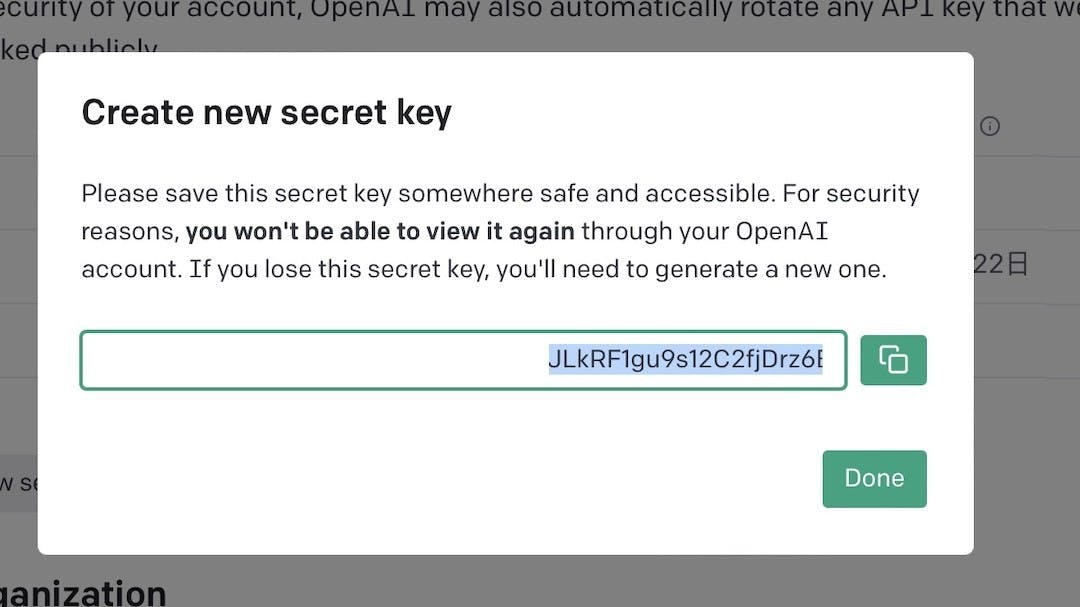The height and width of the screenshot is (607, 1080).
Task: Click the bold "you won't be able to view it again" text
Action: 380,232
